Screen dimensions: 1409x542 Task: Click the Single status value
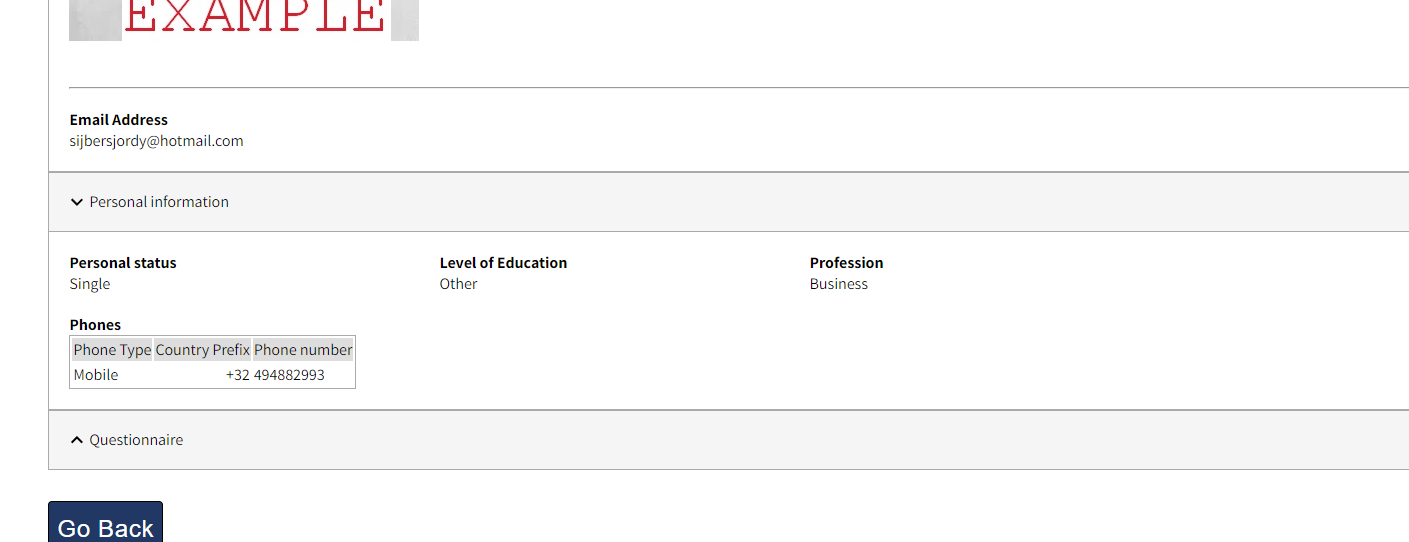pos(90,284)
